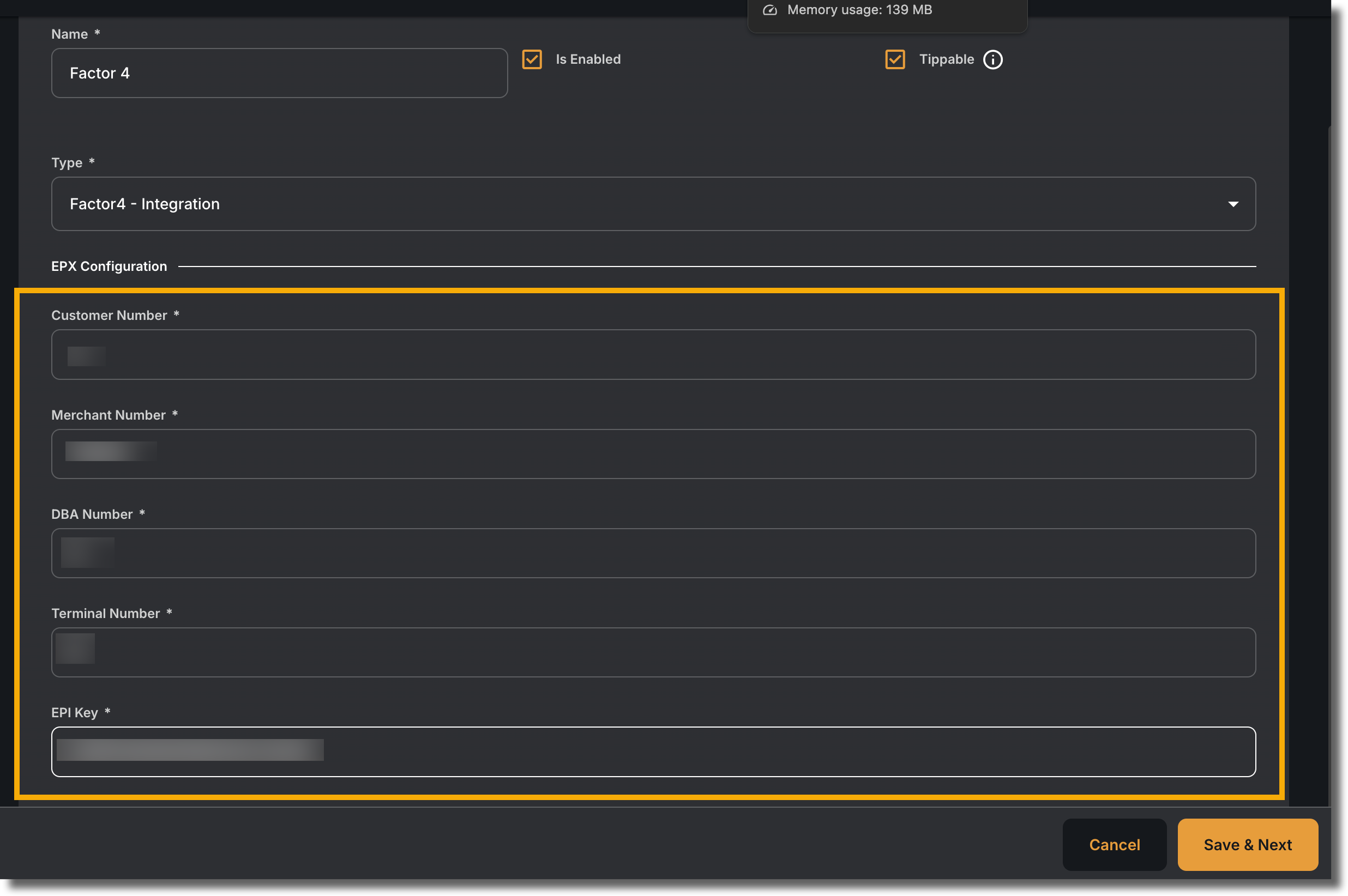Click the EPX Configuration heading
Viewport: 1348px width, 896px height.
pos(109,267)
